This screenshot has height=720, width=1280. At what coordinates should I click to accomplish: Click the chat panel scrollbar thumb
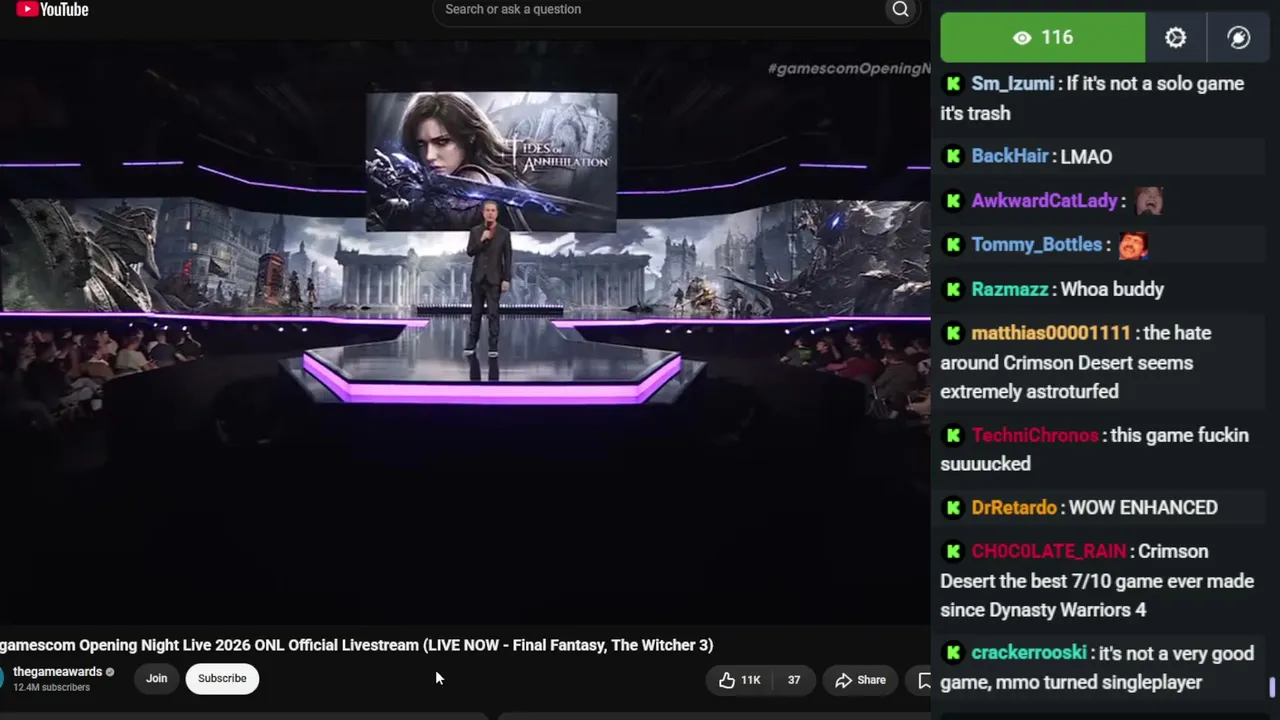1272,688
